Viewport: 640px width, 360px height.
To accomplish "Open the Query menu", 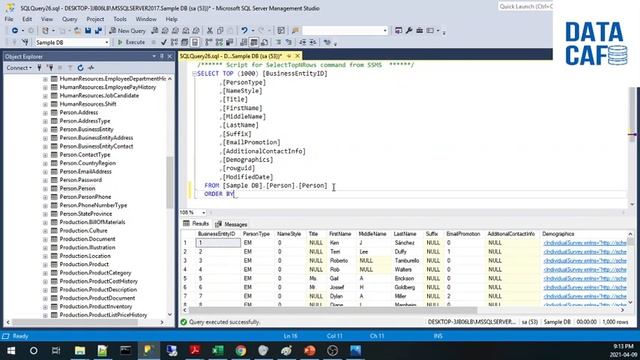I will point(69,19).
